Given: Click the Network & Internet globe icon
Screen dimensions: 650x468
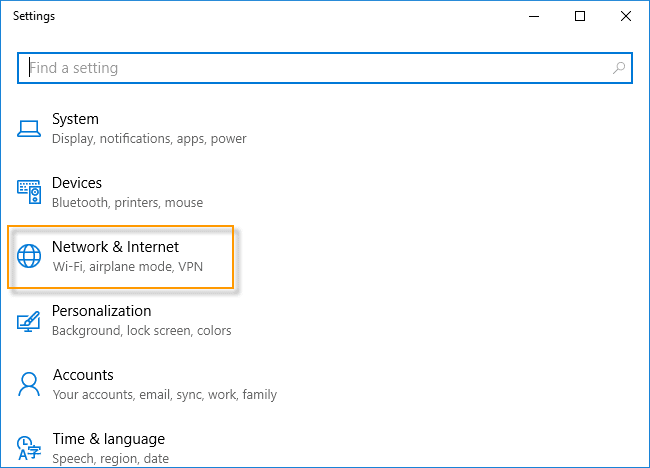Looking at the screenshot, I should 29,256.
